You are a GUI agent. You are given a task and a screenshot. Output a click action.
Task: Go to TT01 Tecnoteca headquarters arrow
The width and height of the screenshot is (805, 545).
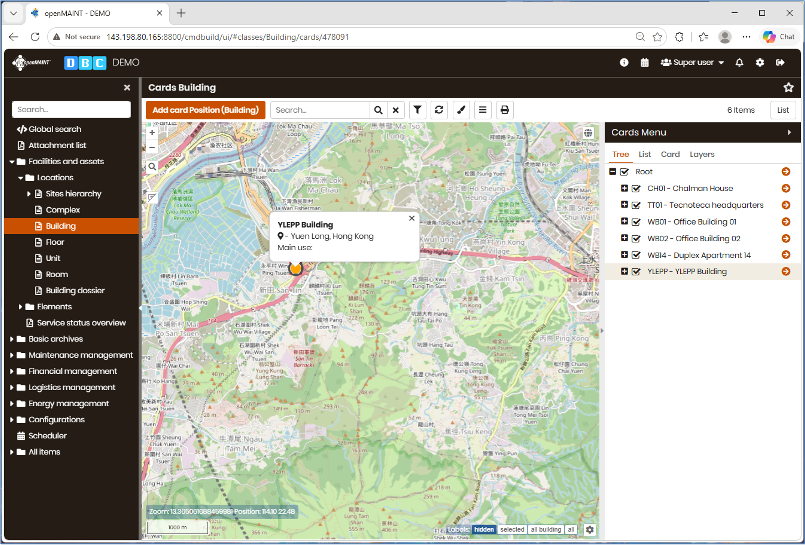coord(785,205)
